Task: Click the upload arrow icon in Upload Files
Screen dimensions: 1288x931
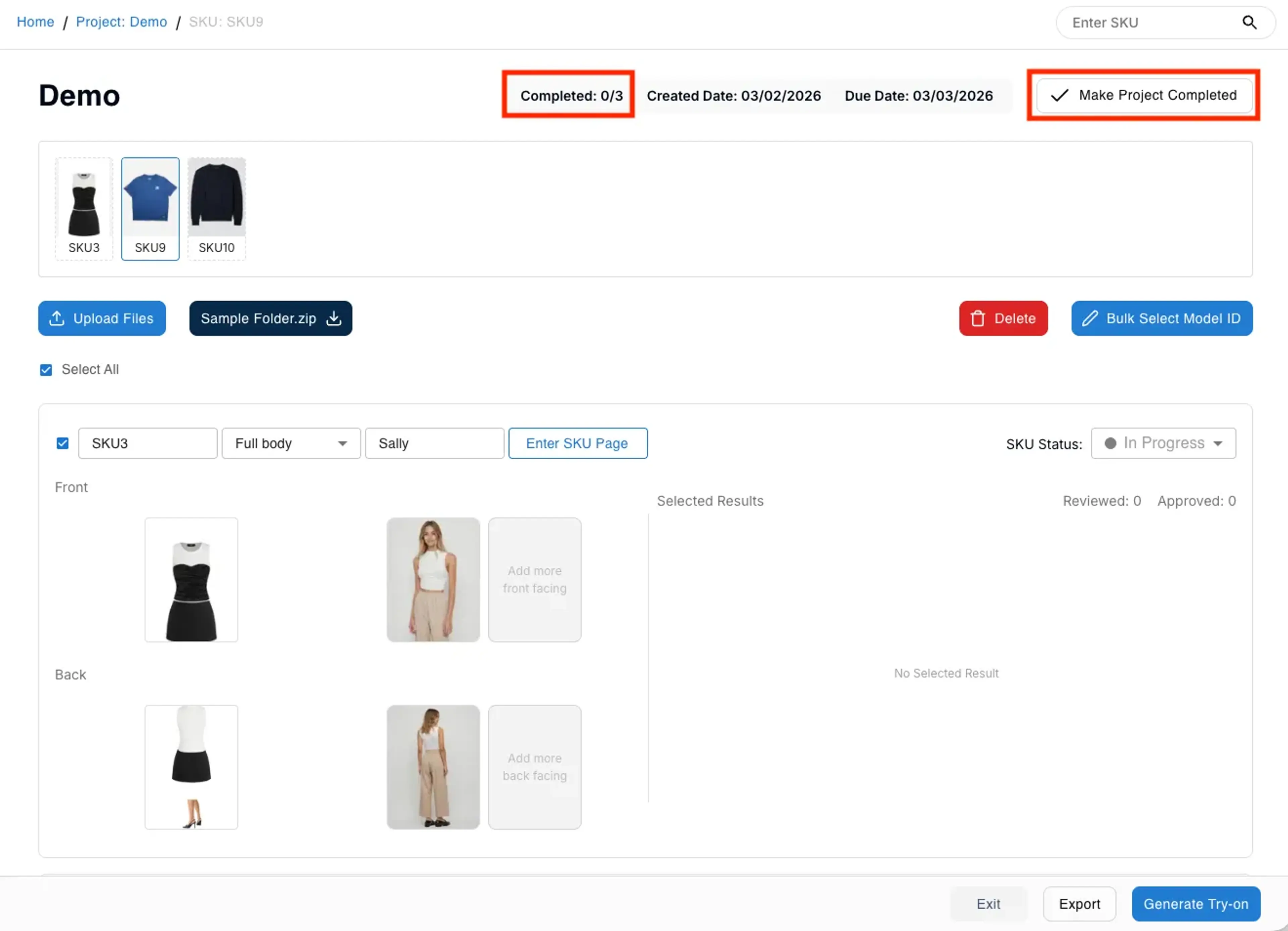Action: pos(57,319)
